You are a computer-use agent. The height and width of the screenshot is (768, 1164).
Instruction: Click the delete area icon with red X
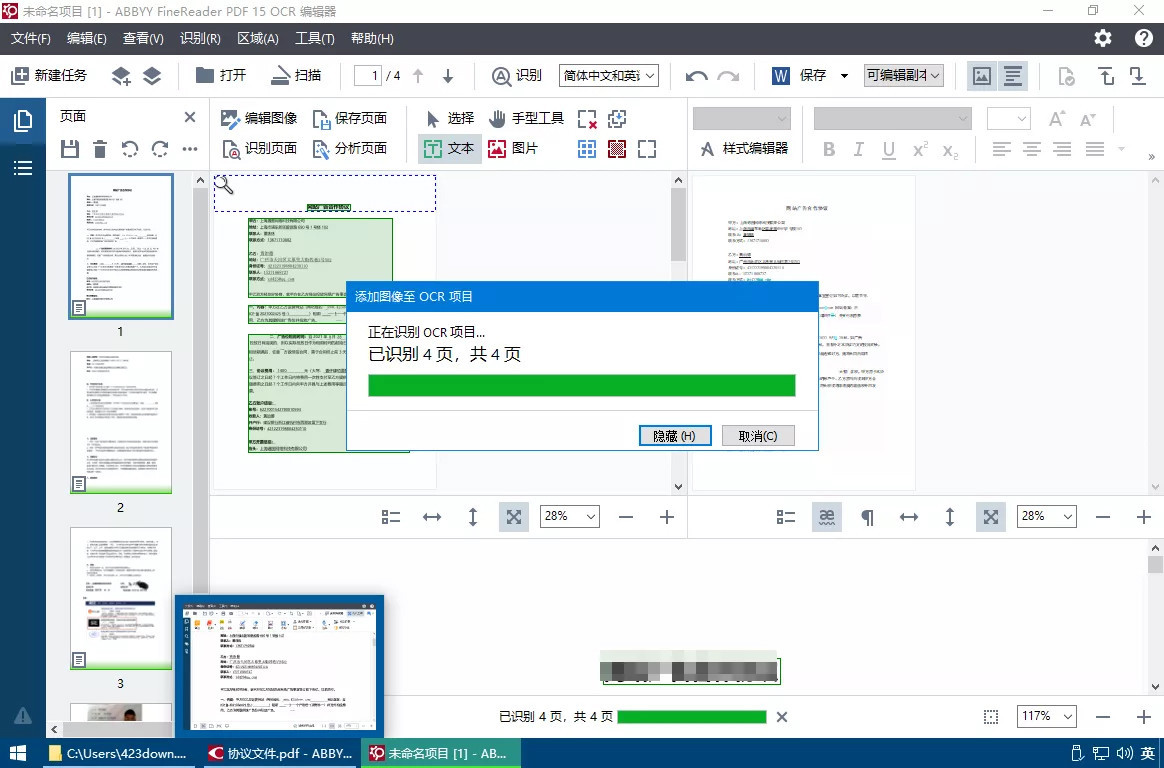[586, 119]
